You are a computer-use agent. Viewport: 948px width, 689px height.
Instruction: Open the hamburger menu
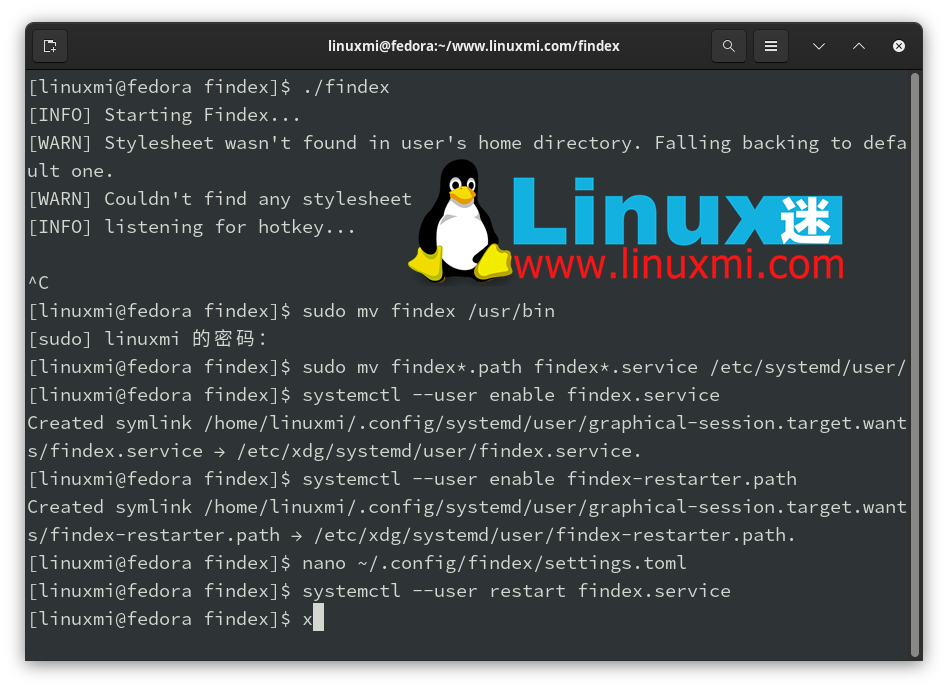tap(771, 46)
